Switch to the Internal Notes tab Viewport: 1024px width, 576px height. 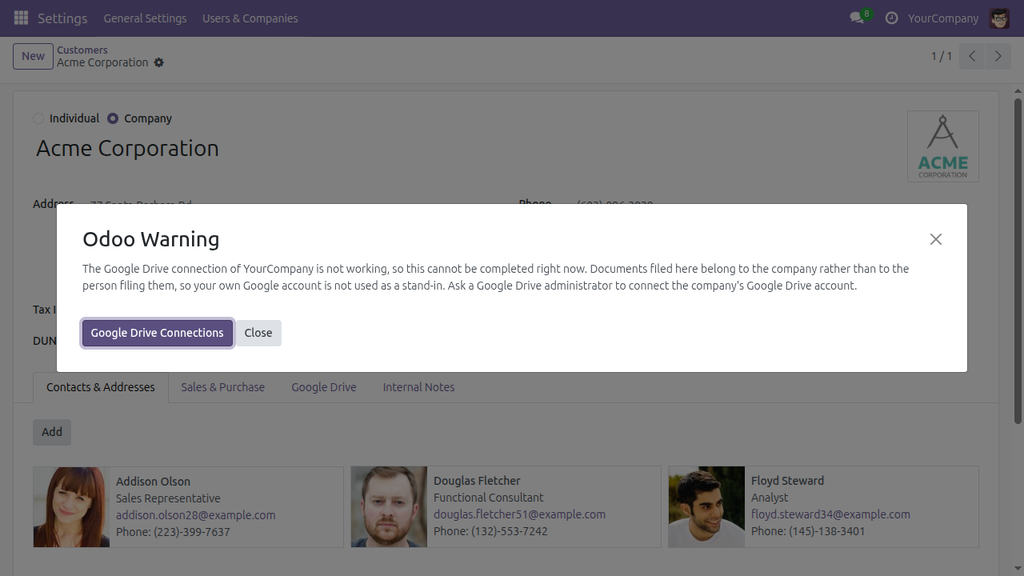coord(419,387)
